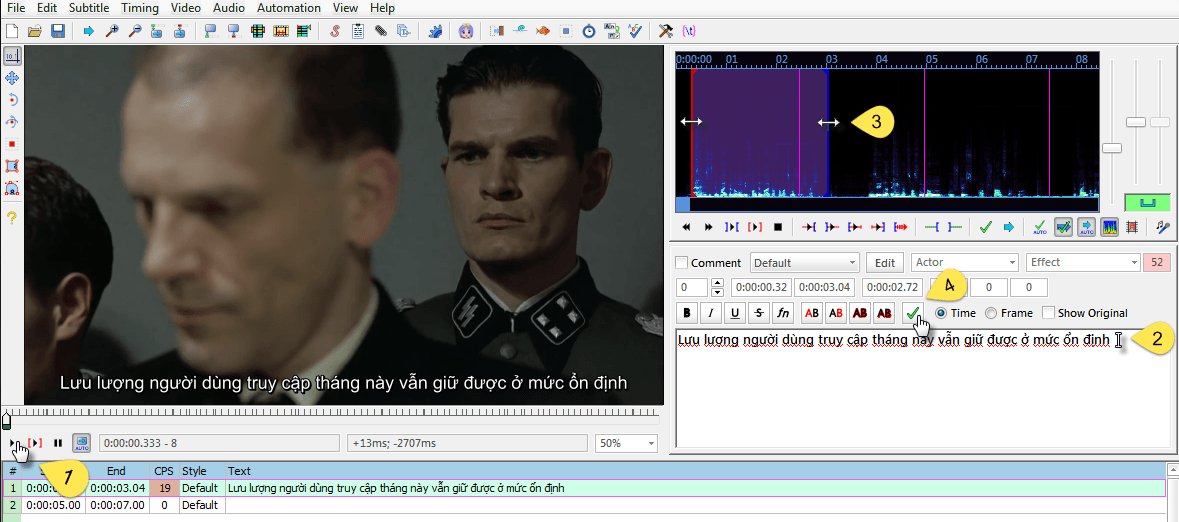Open the Timing menu

pos(139,8)
